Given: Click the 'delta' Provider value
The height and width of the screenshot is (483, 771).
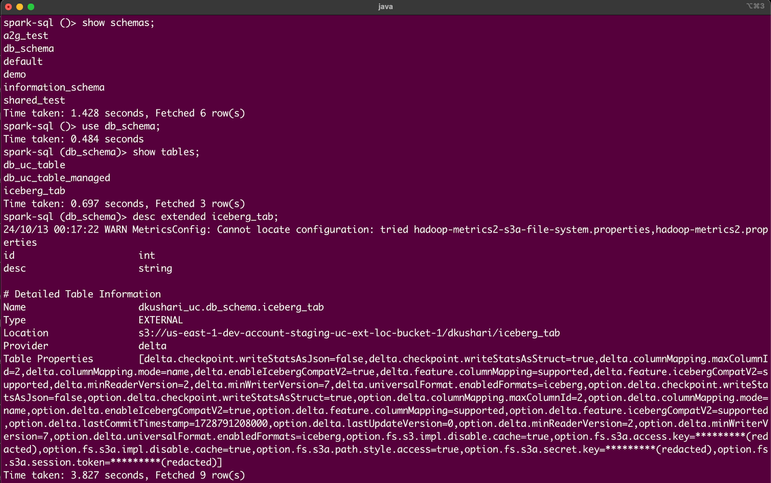Looking at the screenshot, I should click(153, 346).
